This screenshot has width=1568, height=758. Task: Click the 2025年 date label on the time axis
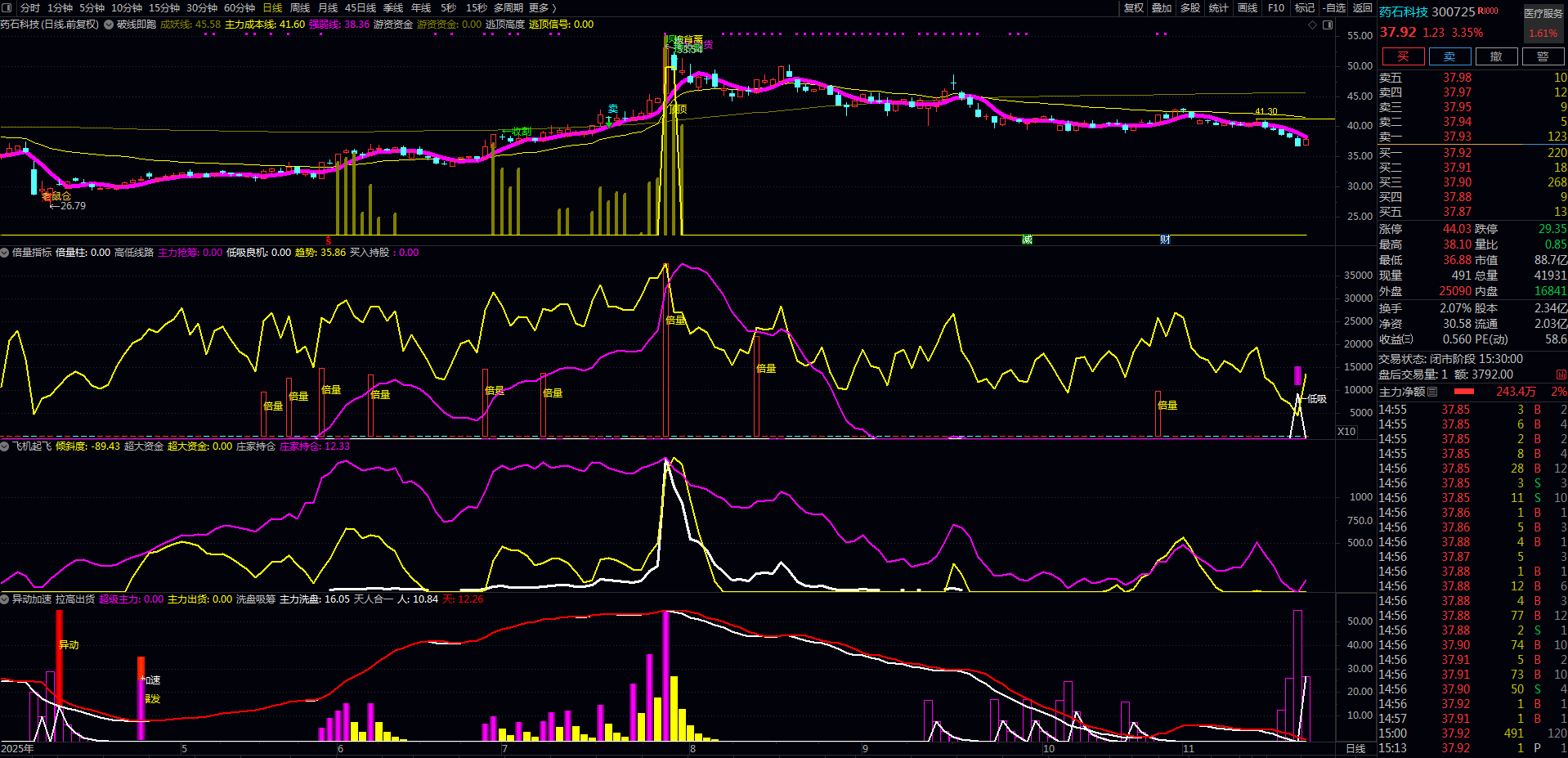(x=17, y=749)
